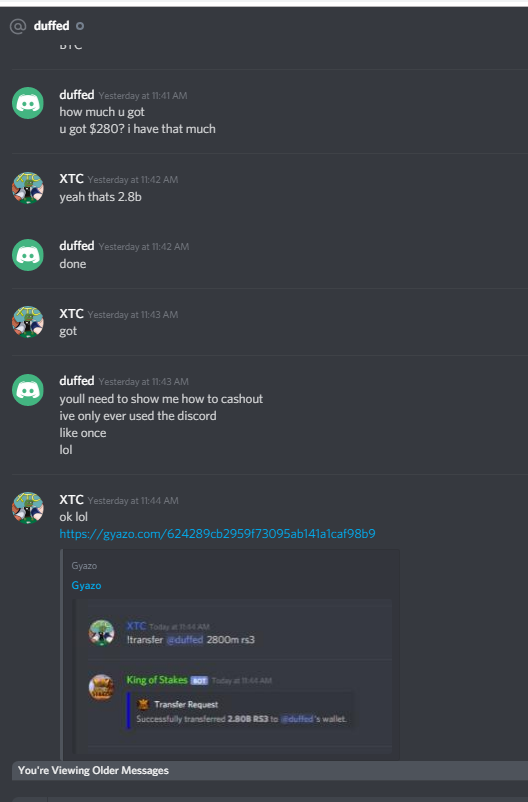528x802 pixels.
Task: Click duffed's offline status indicator in header
Action: click(80, 26)
